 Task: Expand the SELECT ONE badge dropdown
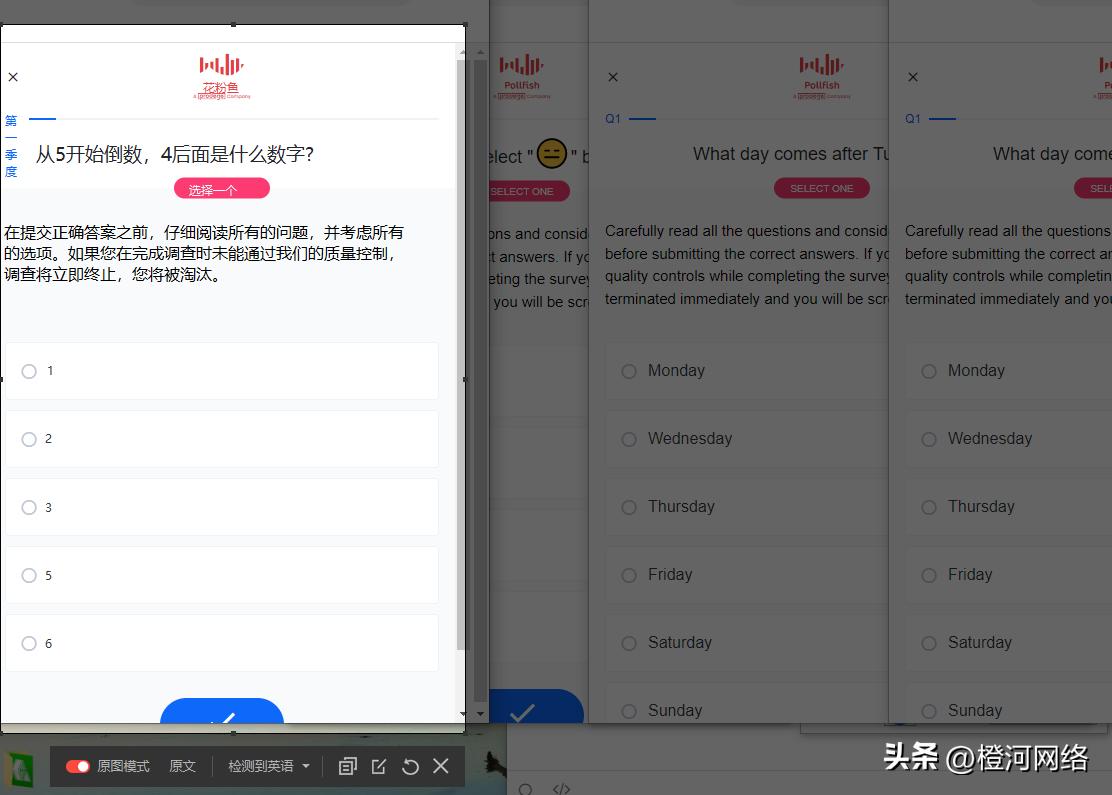point(821,187)
